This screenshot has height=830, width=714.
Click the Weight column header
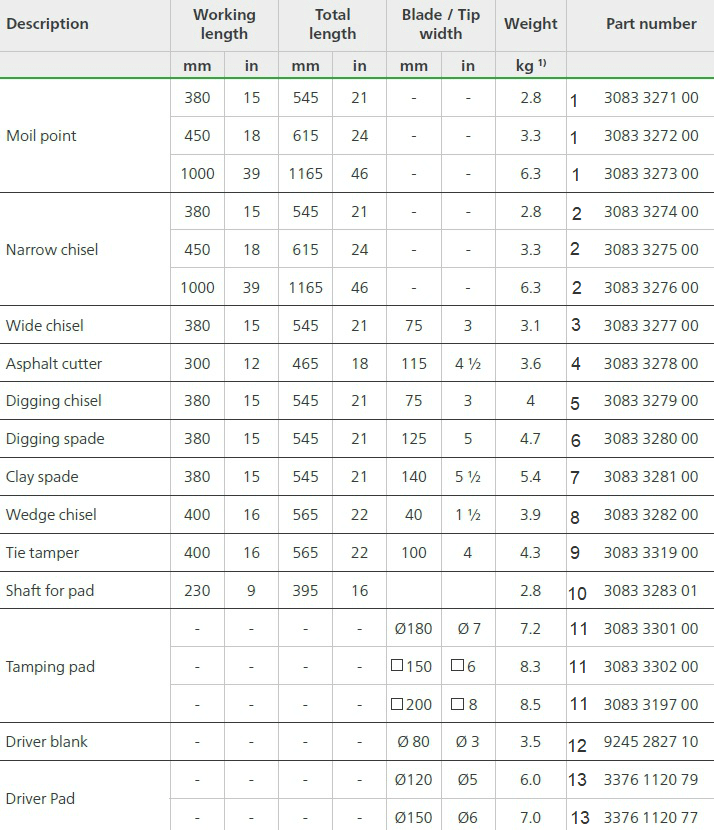click(530, 24)
